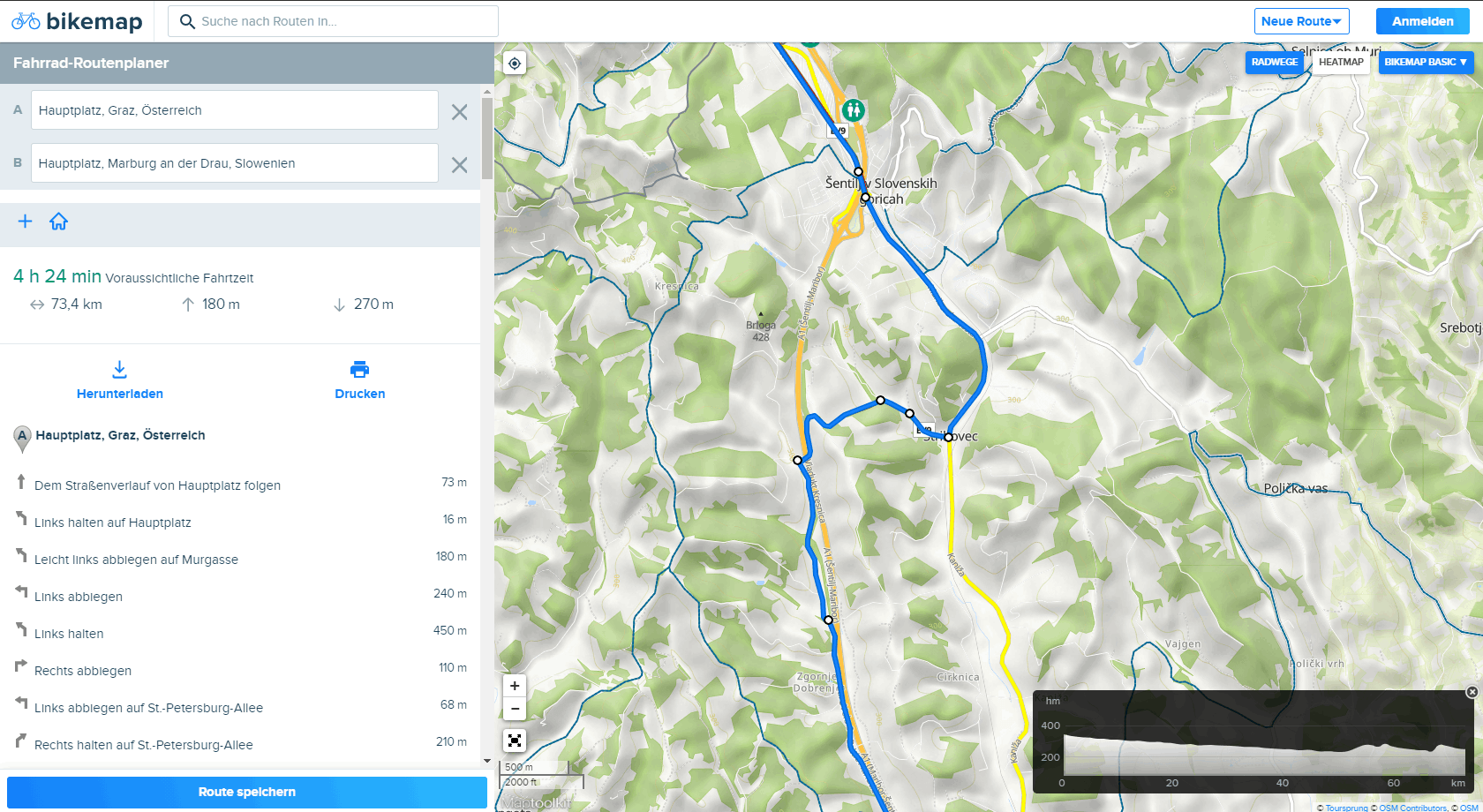This screenshot has width=1483, height=812.
Task: Click the bikemap logo
Action: pos(77,21)
